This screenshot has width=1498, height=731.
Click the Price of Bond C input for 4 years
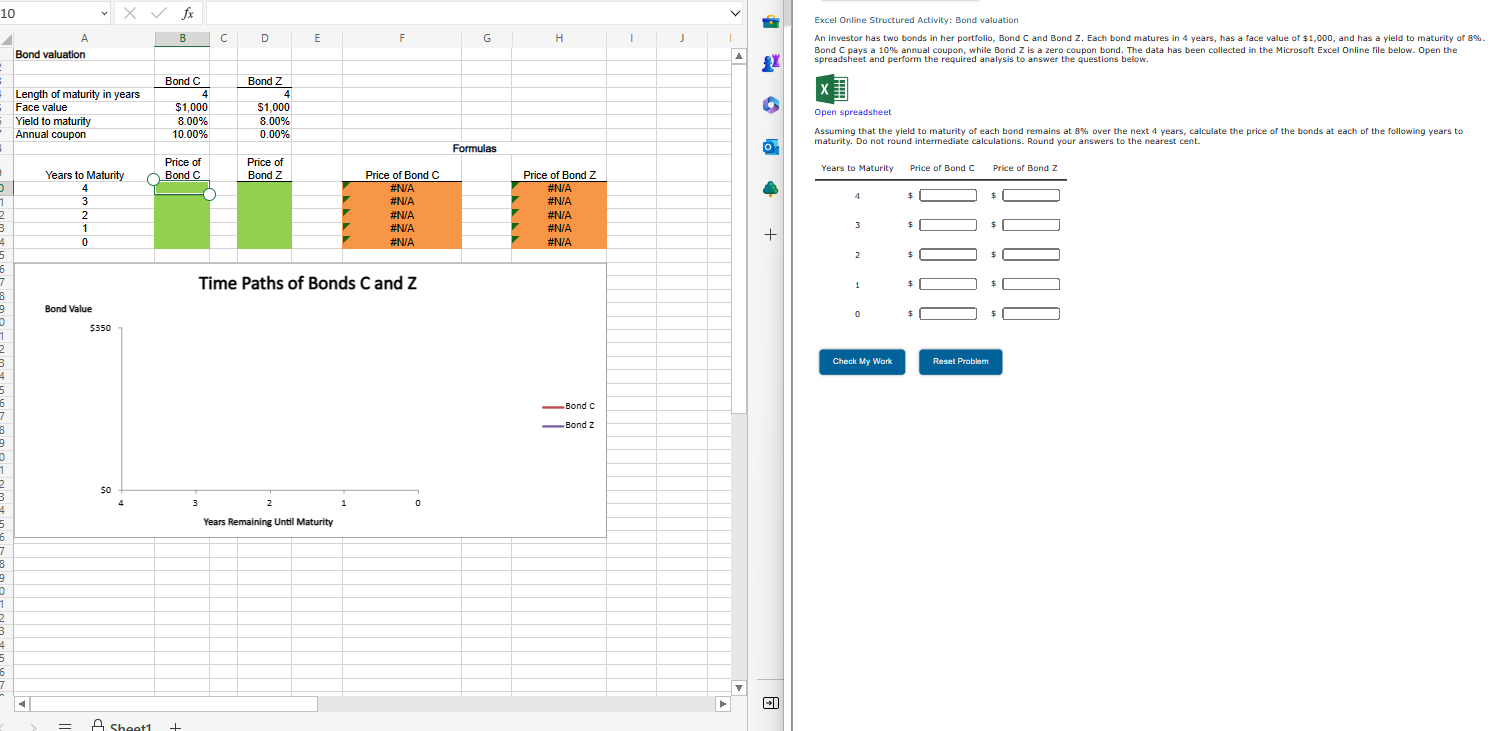(x=948, y=194)
